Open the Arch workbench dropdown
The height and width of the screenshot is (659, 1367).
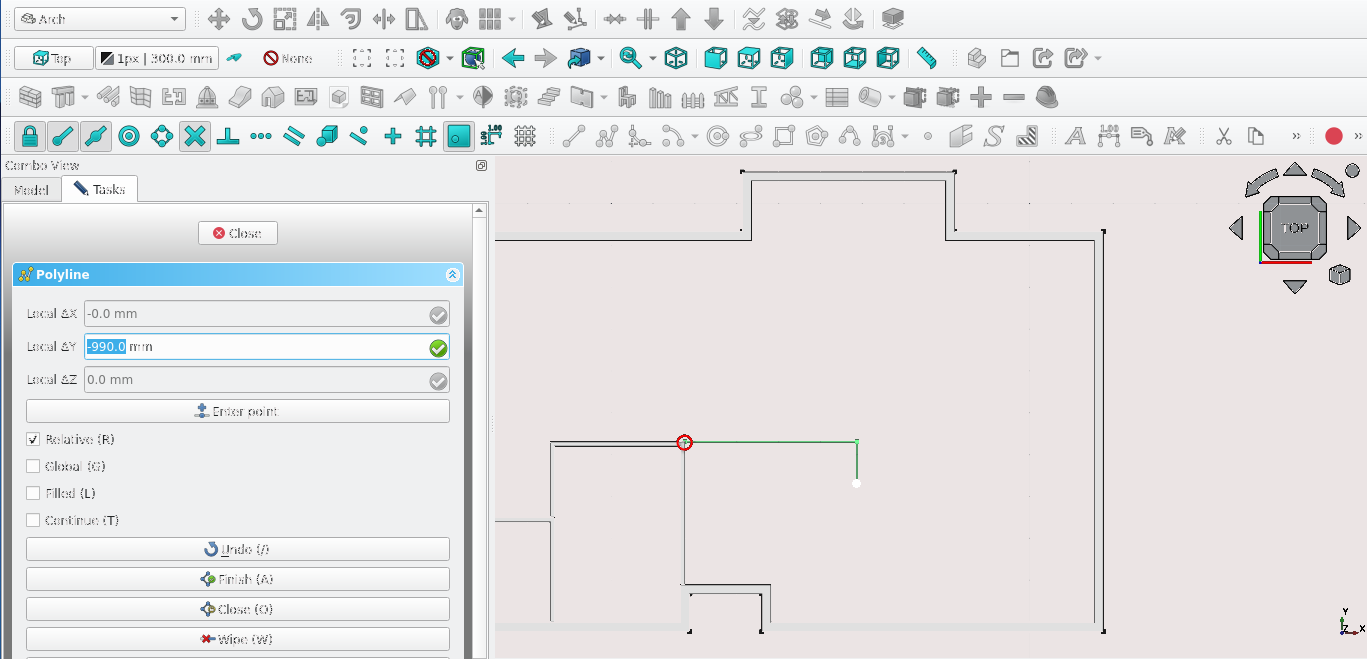100,19
